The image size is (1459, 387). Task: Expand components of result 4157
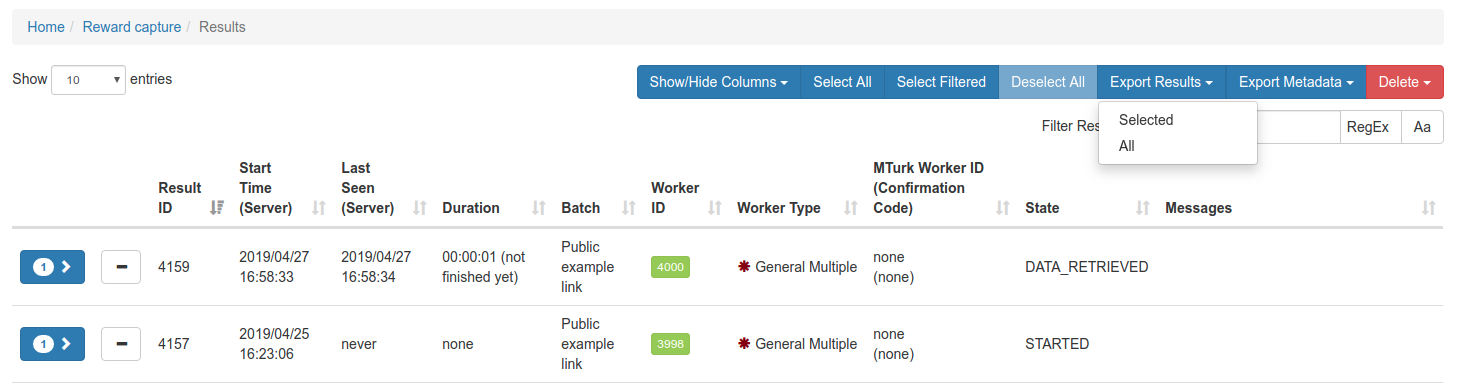coord(52,344)
